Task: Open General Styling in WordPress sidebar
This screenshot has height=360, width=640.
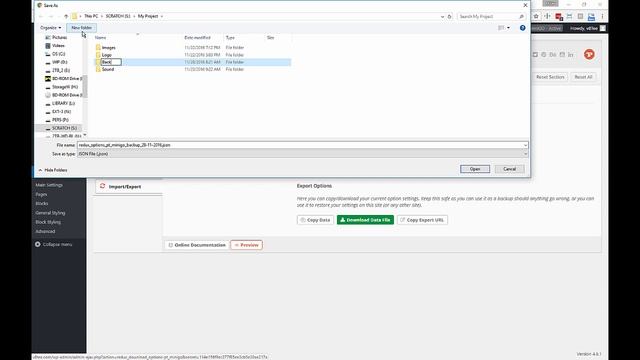Action: click(x=50, y=213)
